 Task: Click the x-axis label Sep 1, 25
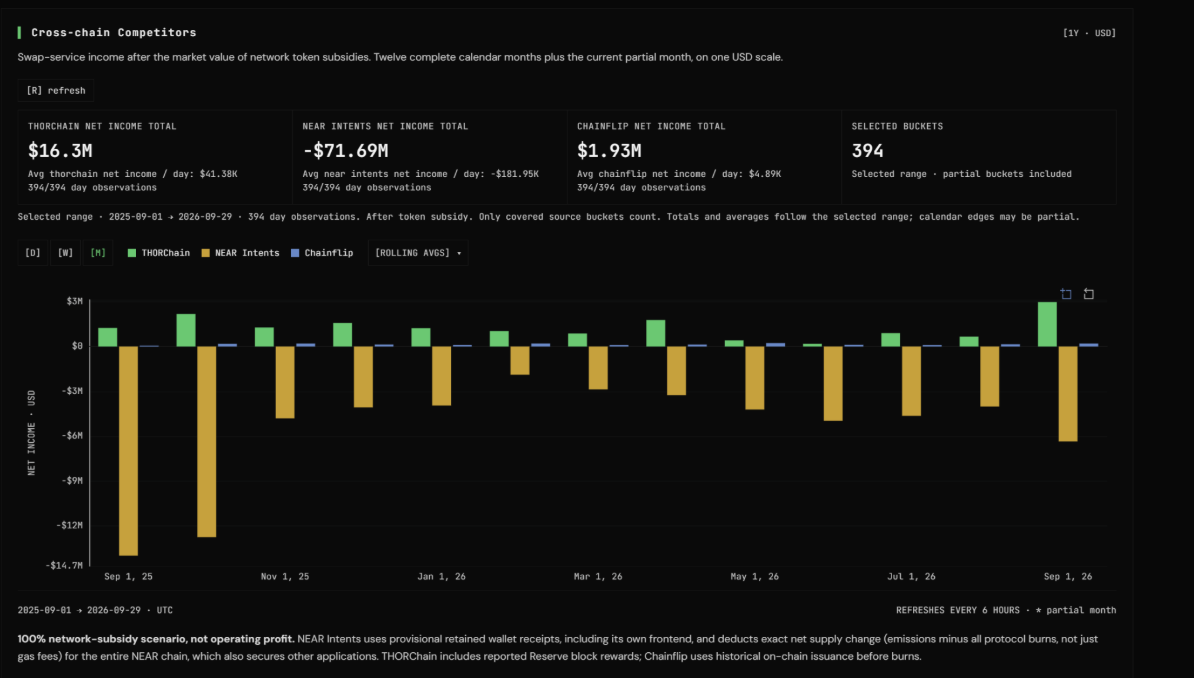click(129, 577)
